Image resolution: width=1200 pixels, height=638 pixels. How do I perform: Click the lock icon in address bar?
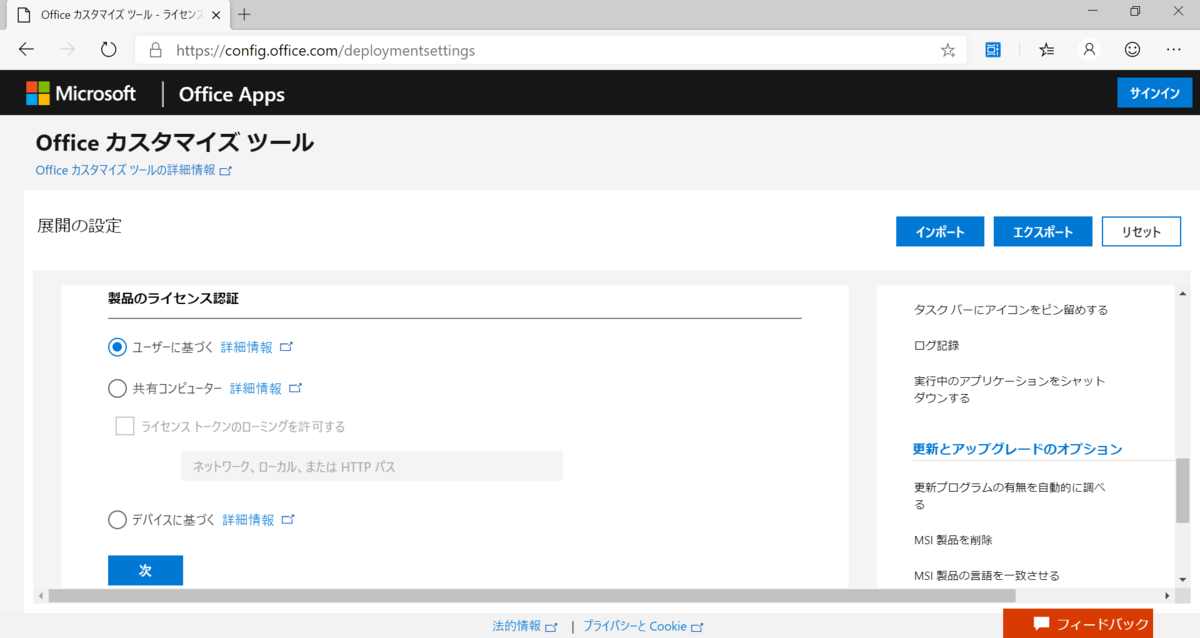pos(155,50)
